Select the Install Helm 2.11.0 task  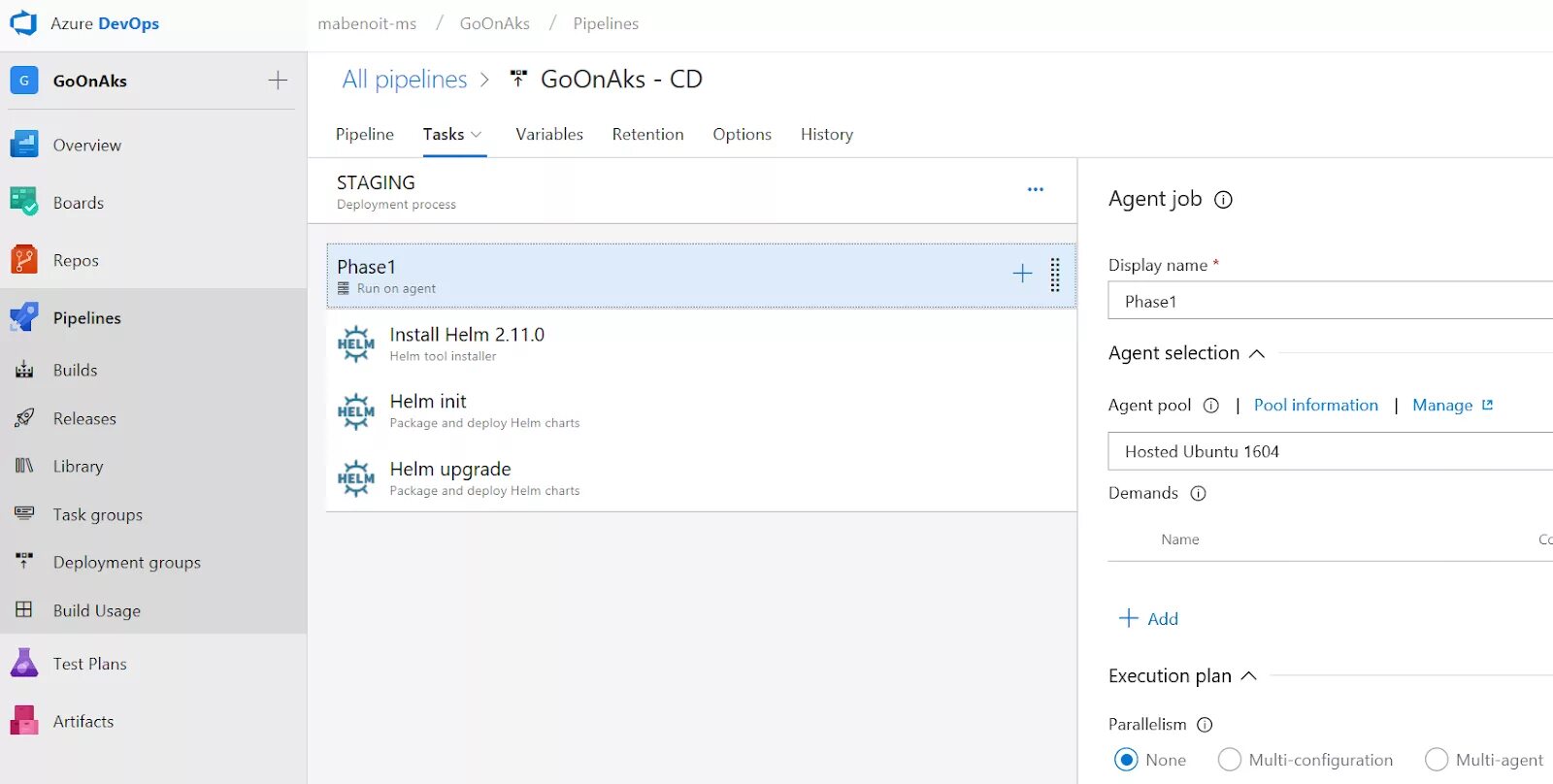click(702, 343)
